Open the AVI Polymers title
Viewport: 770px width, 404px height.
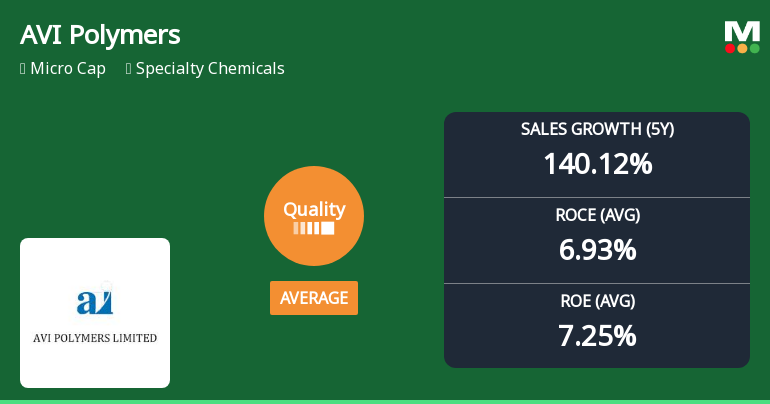point(100,35)
